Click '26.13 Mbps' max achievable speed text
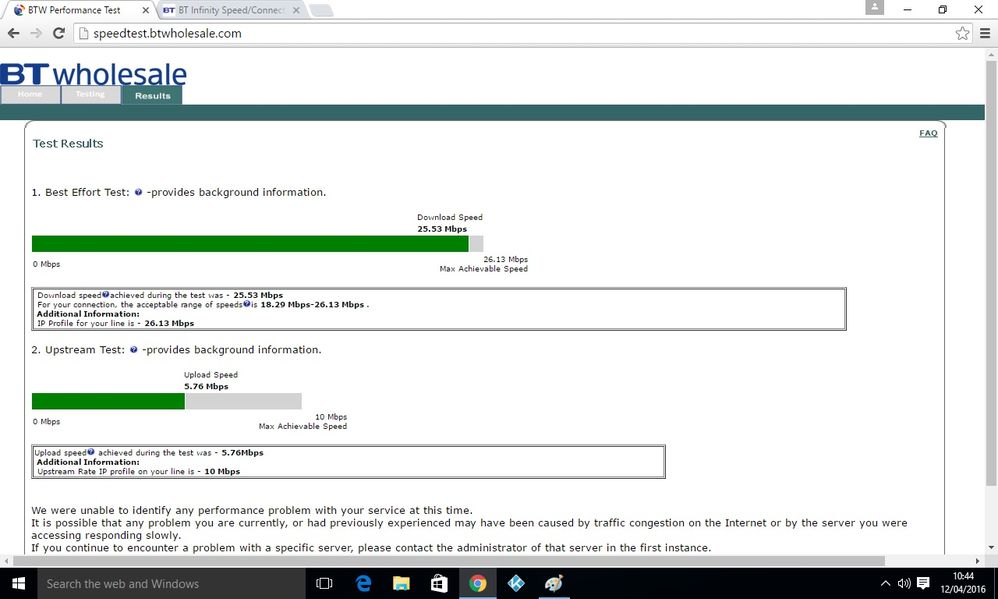Image resolution: width=998 pixels, height=599 pixels. point(505,259)
